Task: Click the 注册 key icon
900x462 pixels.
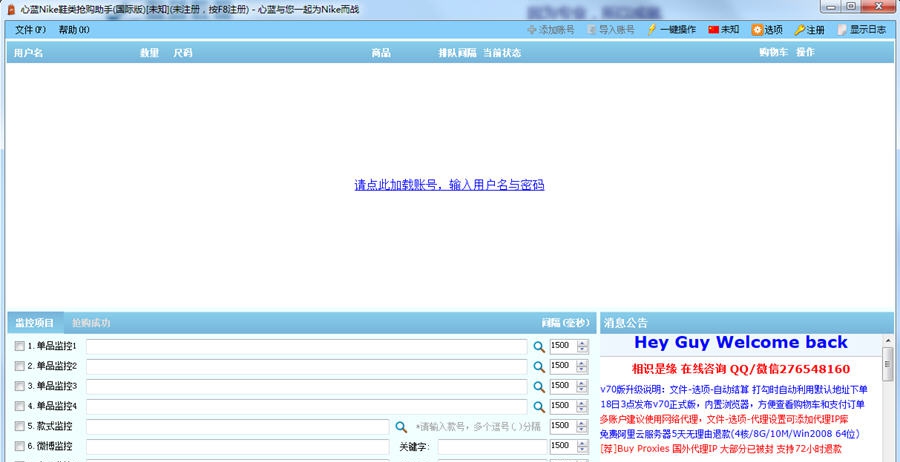Action: (x=800, y=30)
